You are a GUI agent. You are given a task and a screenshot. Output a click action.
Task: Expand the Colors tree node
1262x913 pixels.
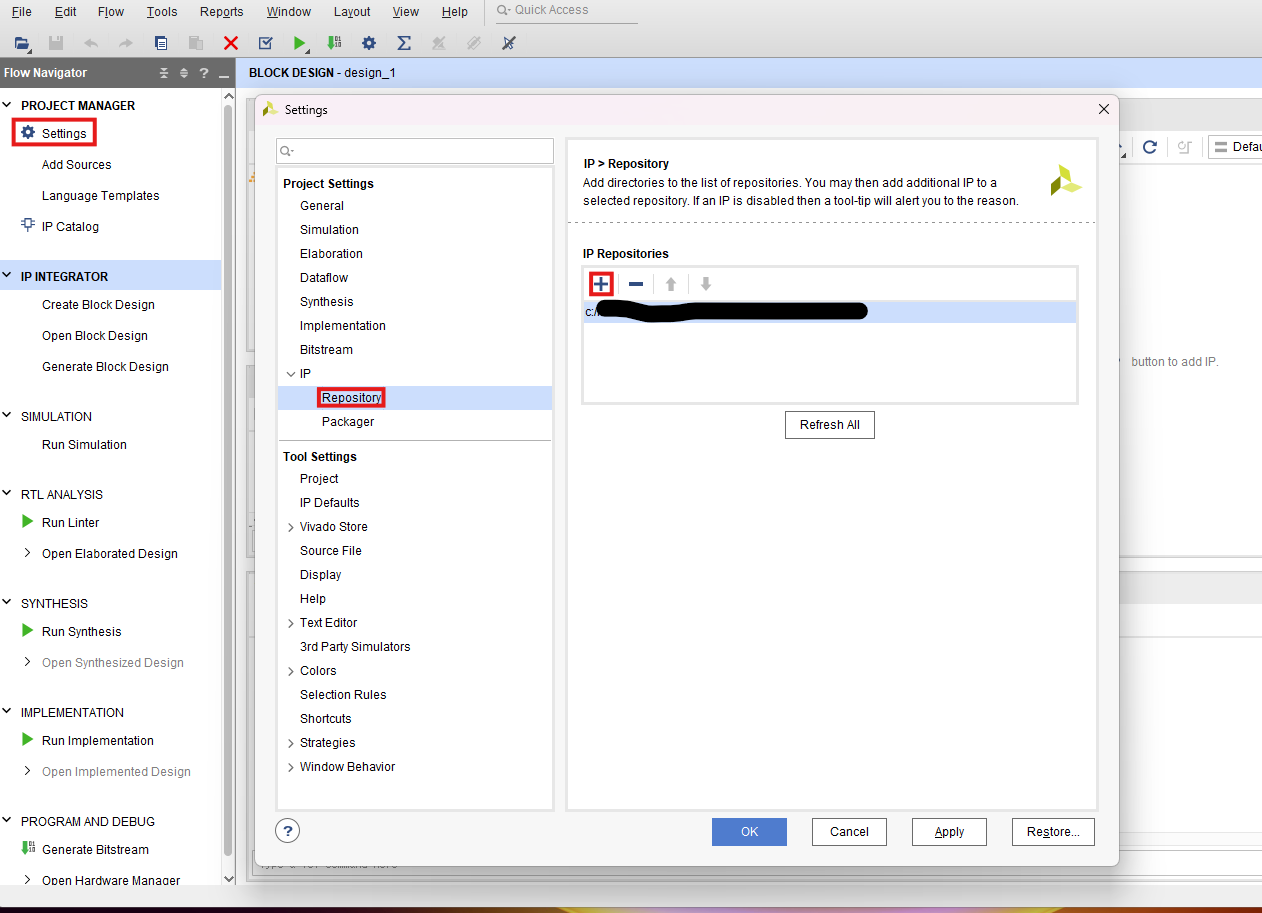290,671
